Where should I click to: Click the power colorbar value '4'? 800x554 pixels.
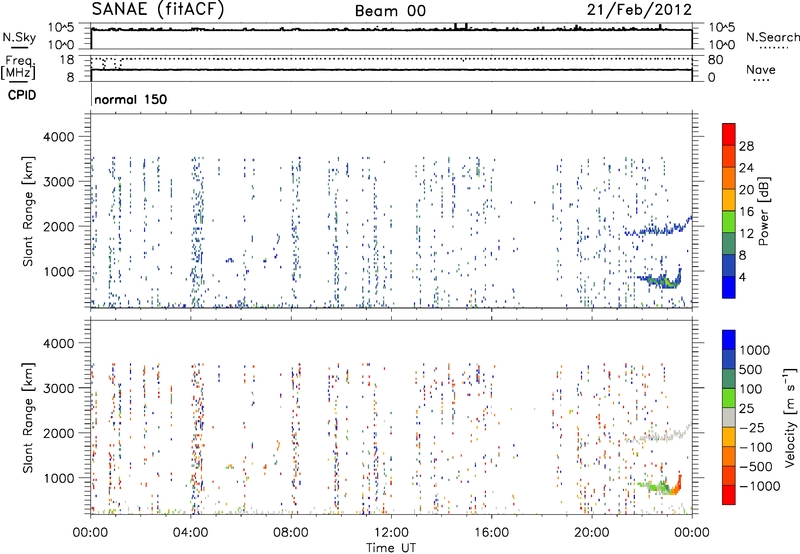click(x=742, y=277)
